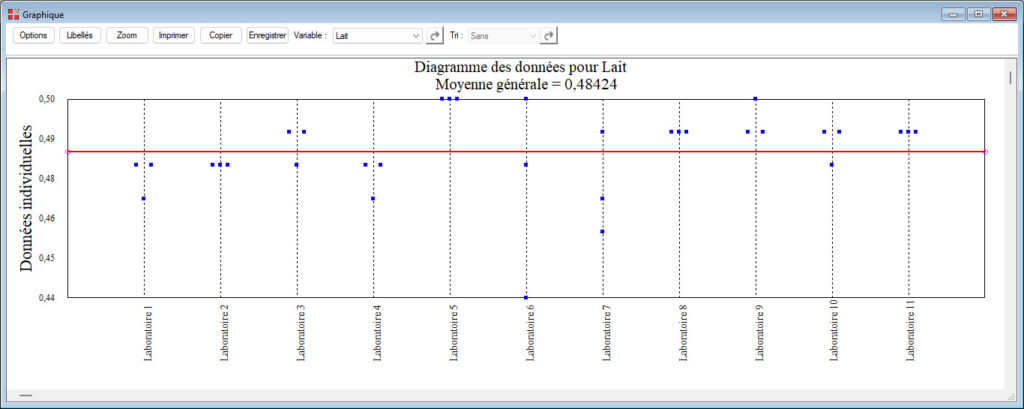Click 'Moyenne générale = 0,48424' text
The height and width of the screenshot is (409, 1024).
pyautogui.click(x=526, y=84)
